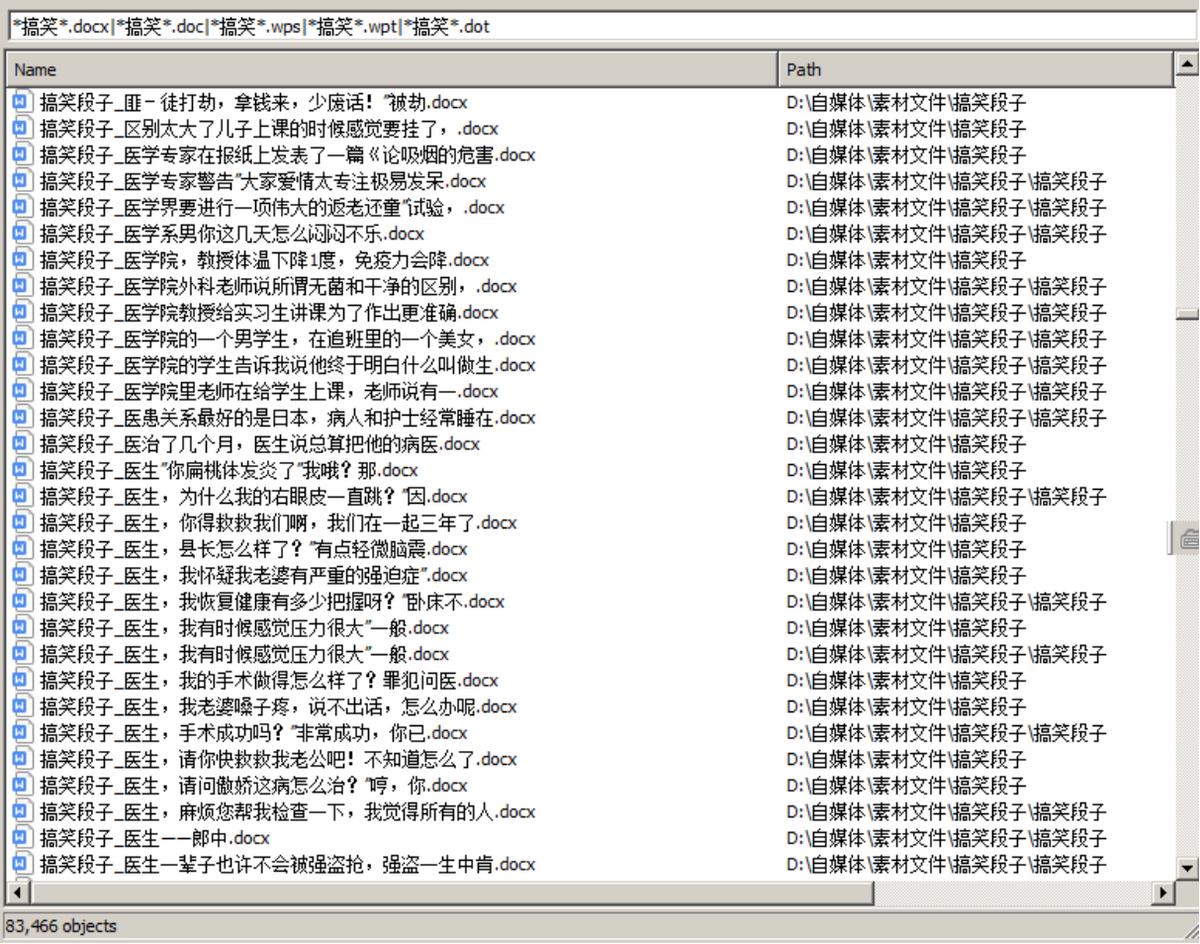1200x944 pixels.
Task: Click the search box with '*搞笑*.docx' filter
Action: click(601, 27)
